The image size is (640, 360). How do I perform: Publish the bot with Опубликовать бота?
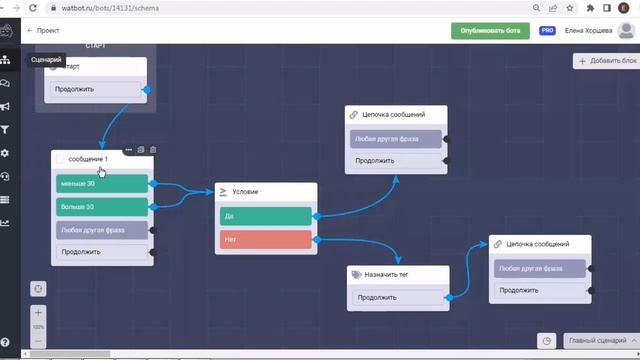coord(490,31)
